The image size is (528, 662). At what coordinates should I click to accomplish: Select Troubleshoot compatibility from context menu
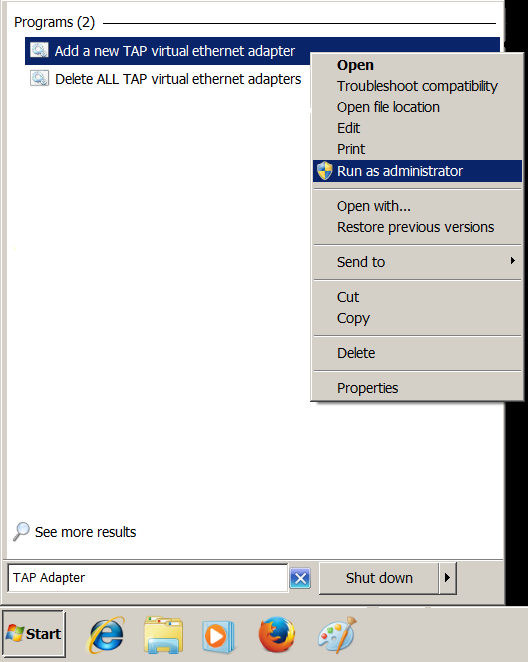click(x=417, y=86)
